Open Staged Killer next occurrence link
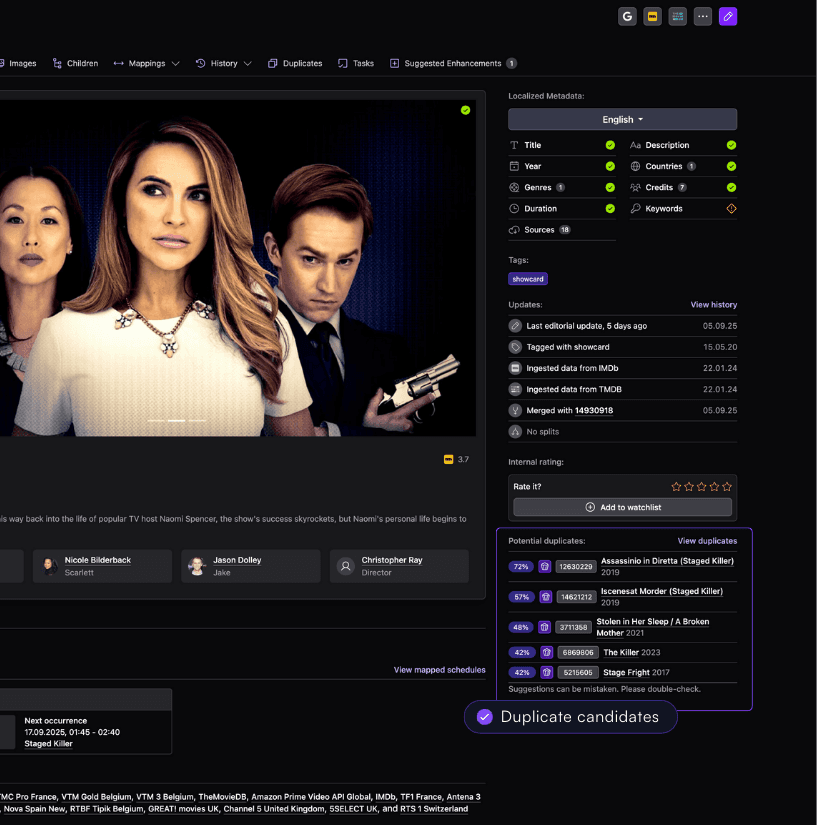The height and width of the screenshot is (825, 817). (x=48, y=743)
